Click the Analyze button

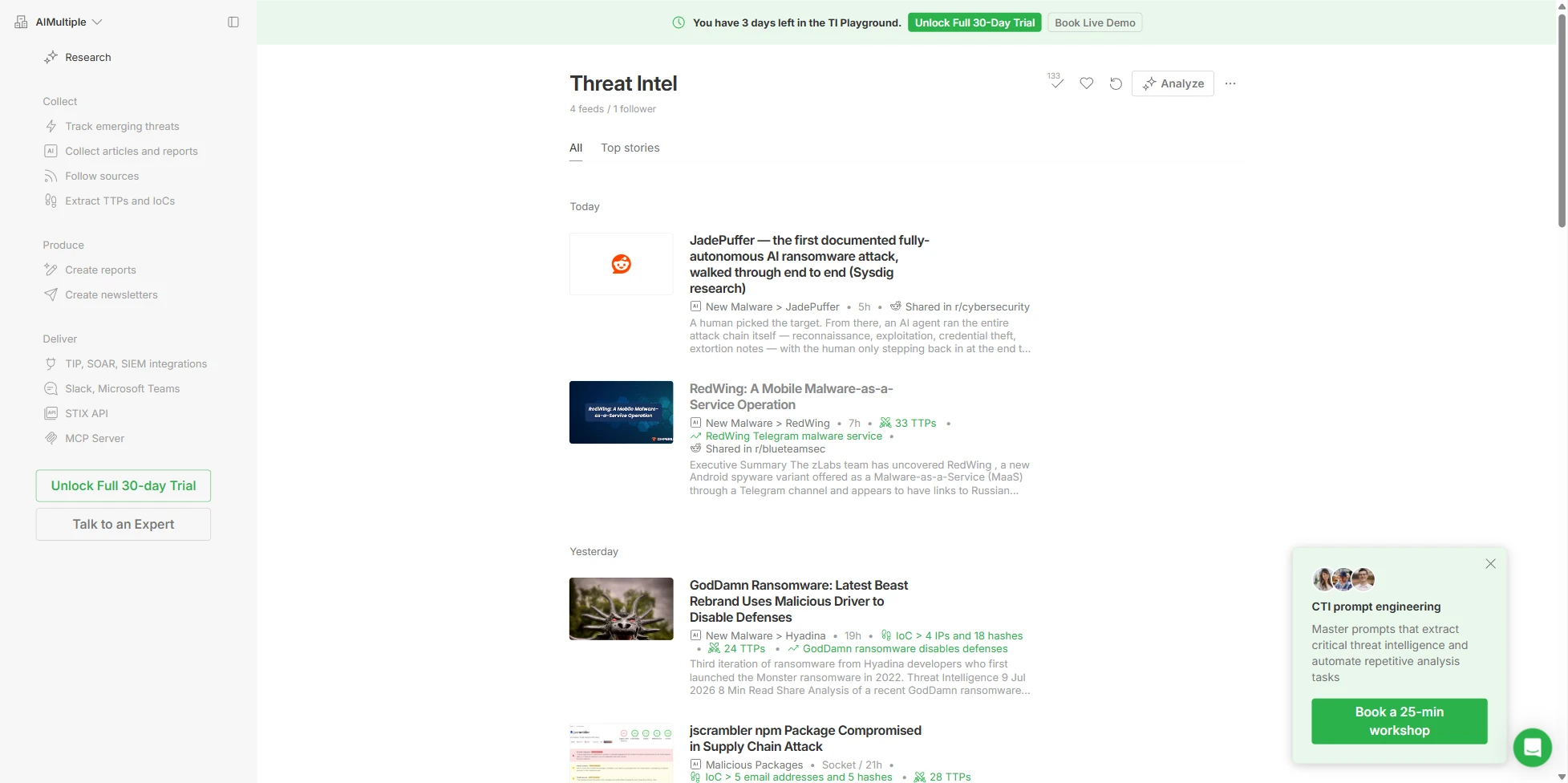point(1173,83)
